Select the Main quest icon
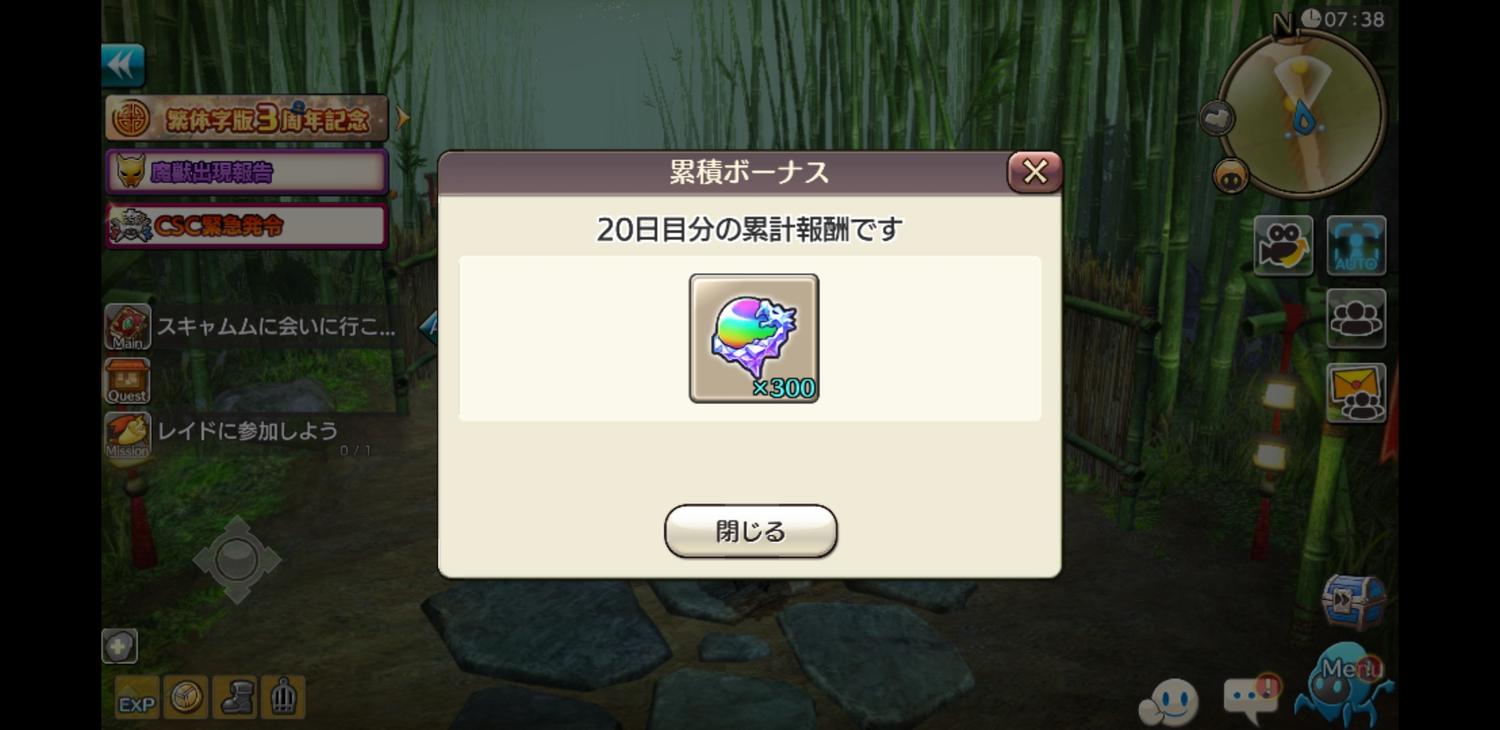 click(x=127, y=327)
